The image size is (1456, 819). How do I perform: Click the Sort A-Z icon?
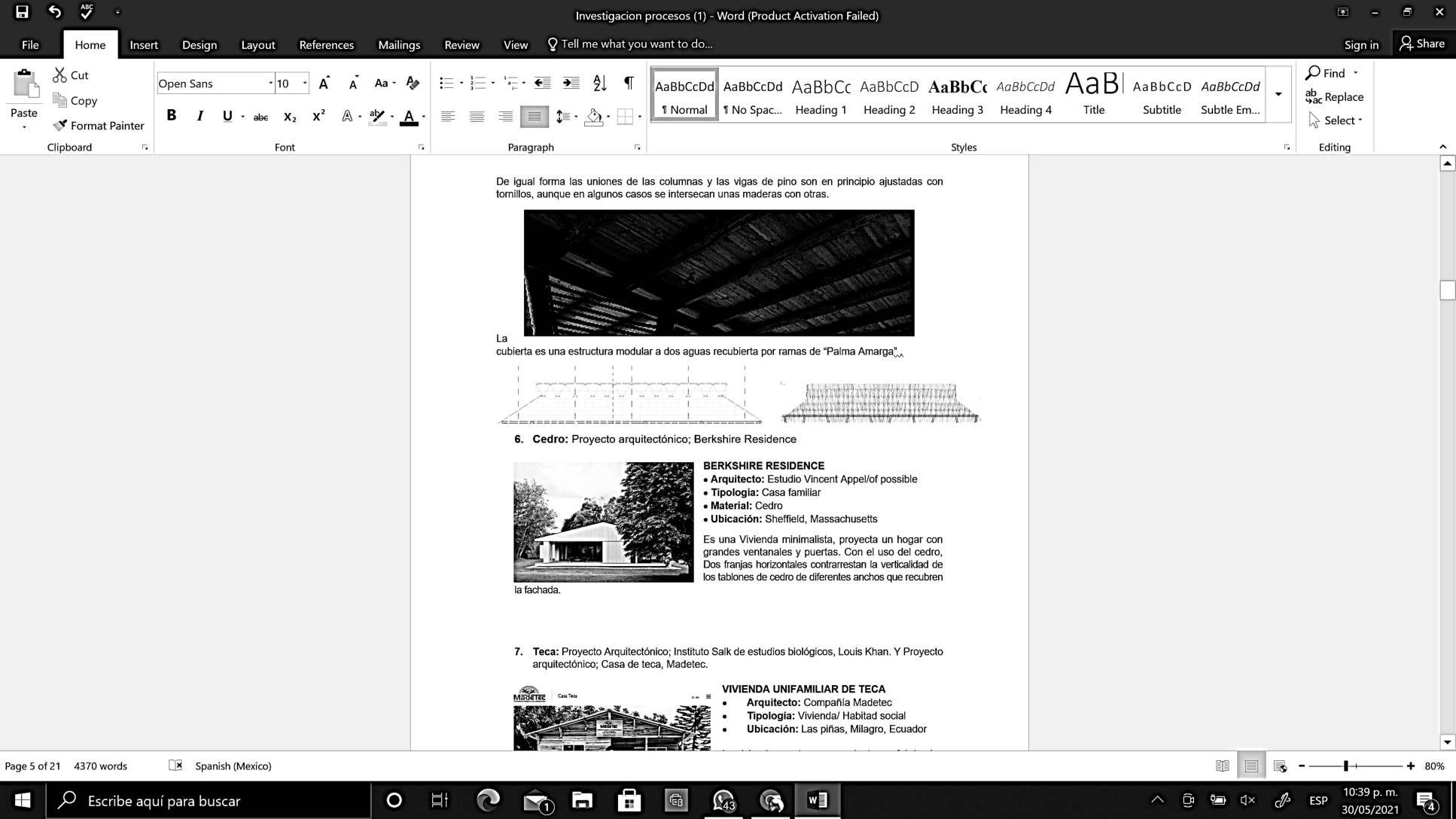(599, 83)
